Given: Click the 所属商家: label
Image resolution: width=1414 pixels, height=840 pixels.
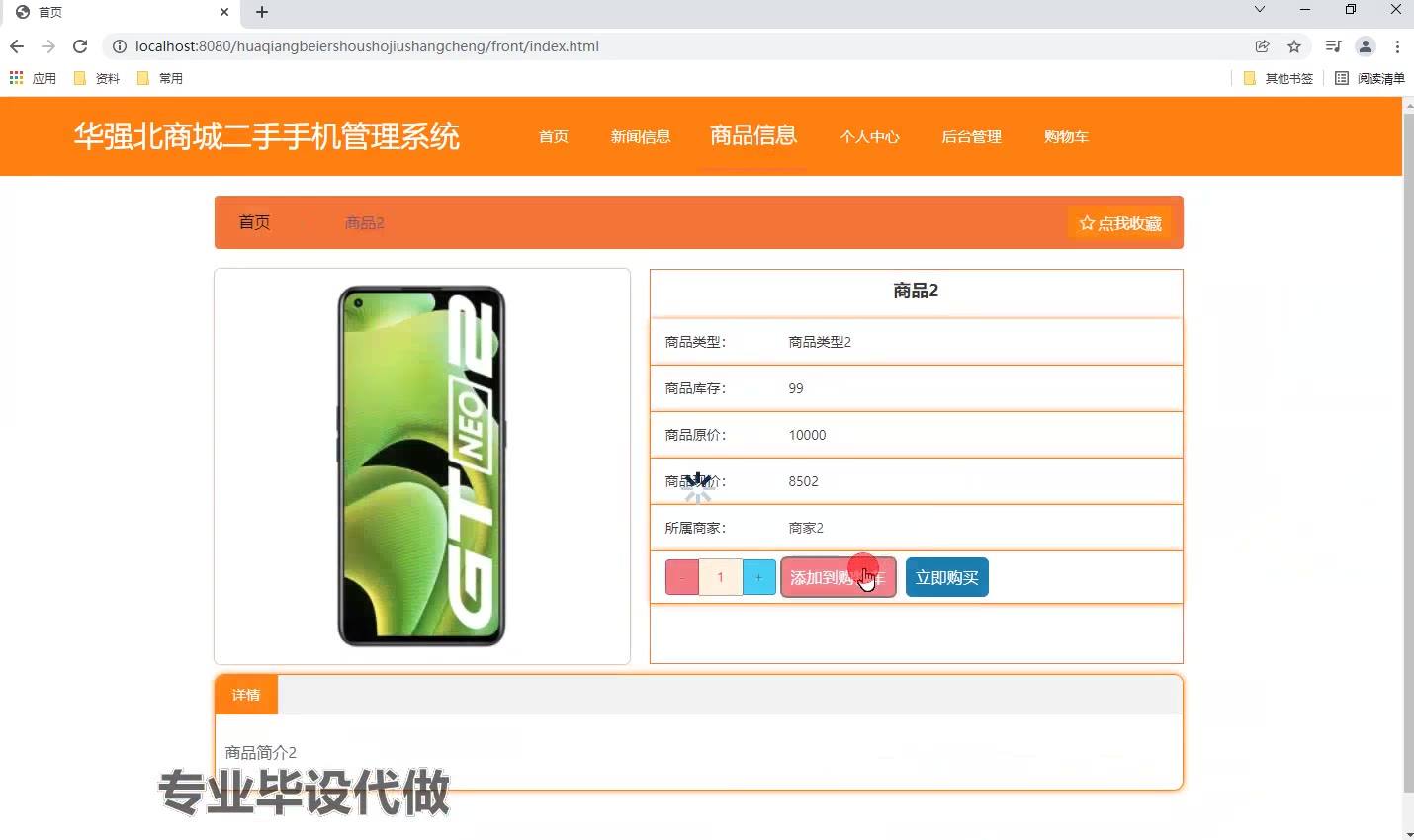Looking at the screenshot, I should 695,528.
